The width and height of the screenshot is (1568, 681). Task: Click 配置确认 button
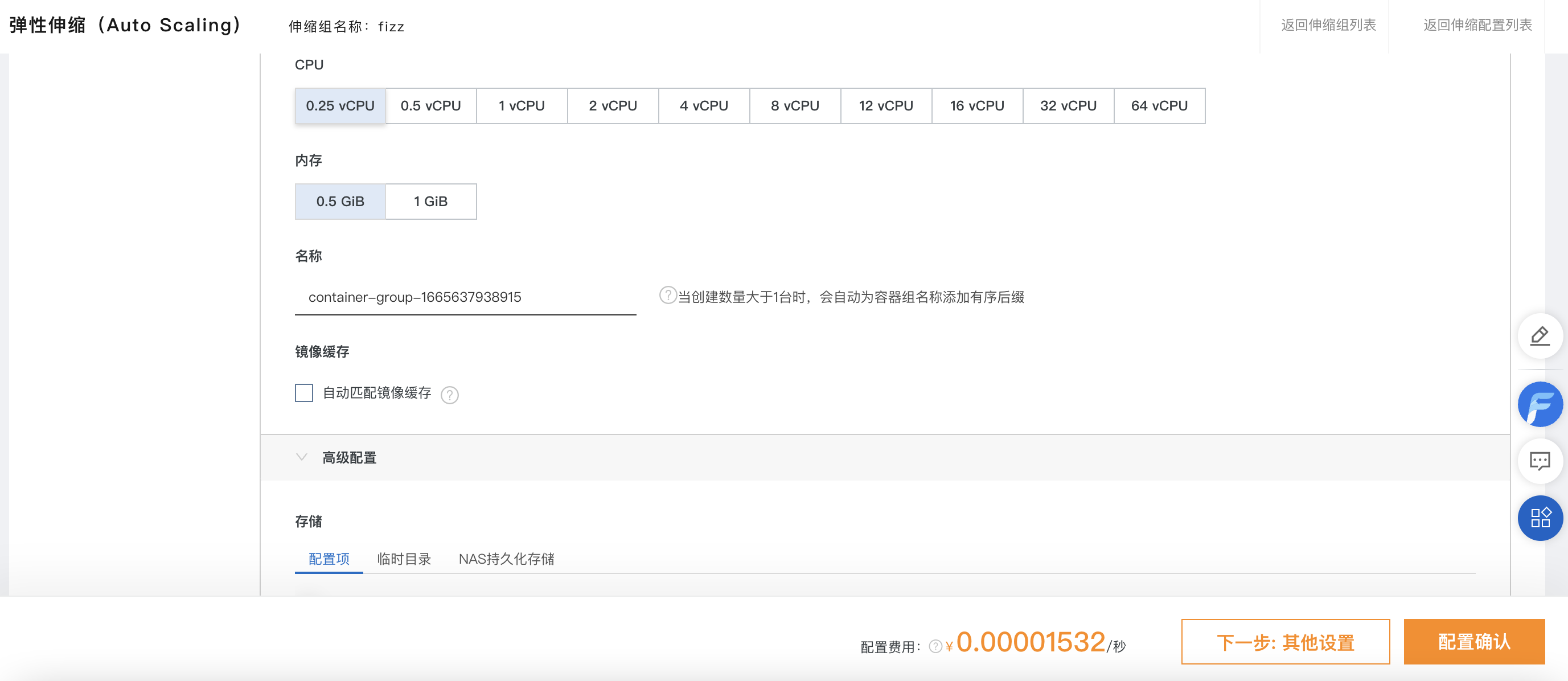[1474, 642]
